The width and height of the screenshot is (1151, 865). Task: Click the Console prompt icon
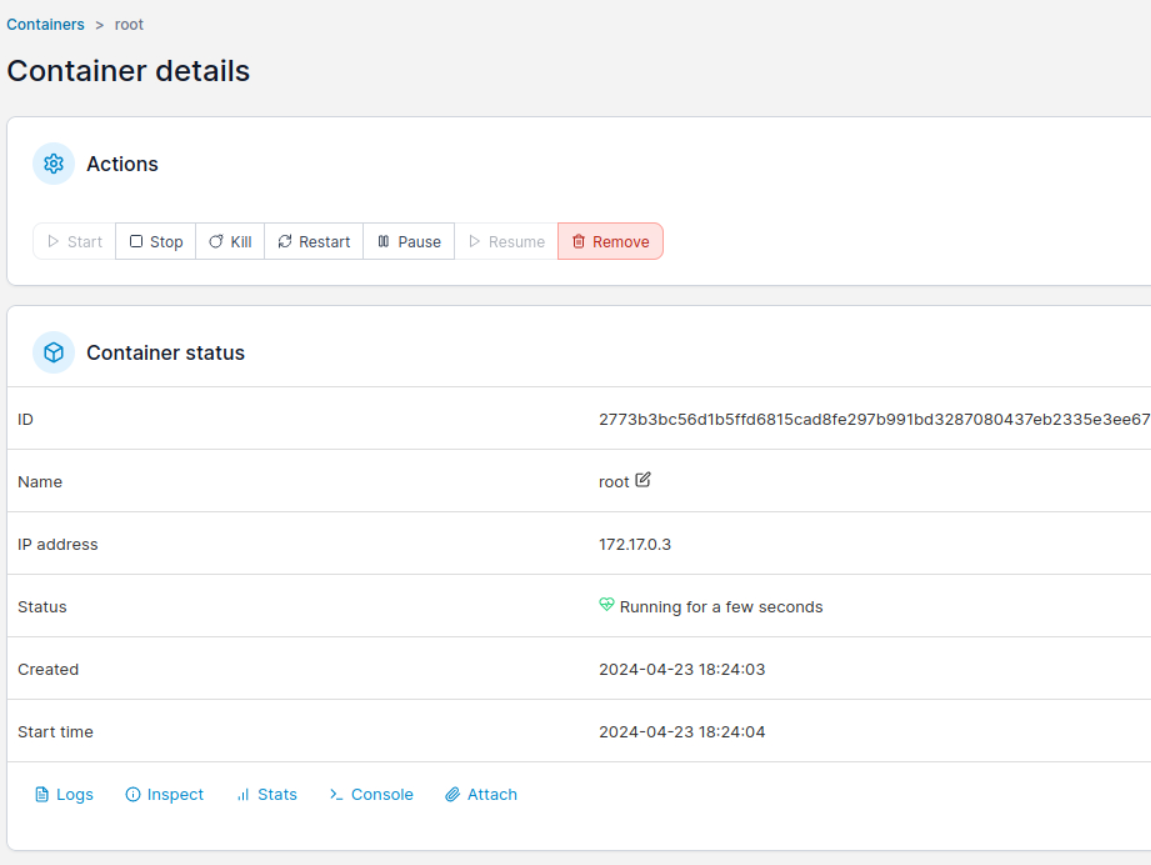337,795
